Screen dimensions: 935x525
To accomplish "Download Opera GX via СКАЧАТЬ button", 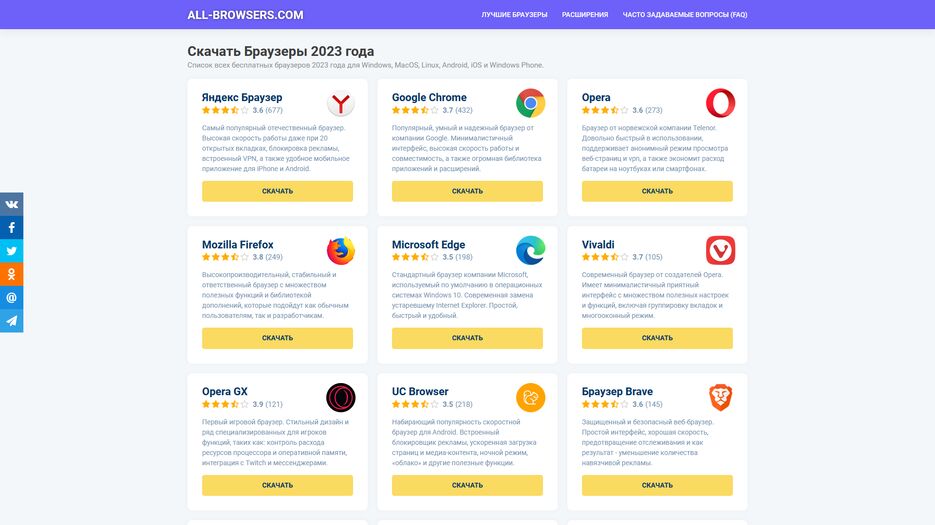I will point(277,485).
